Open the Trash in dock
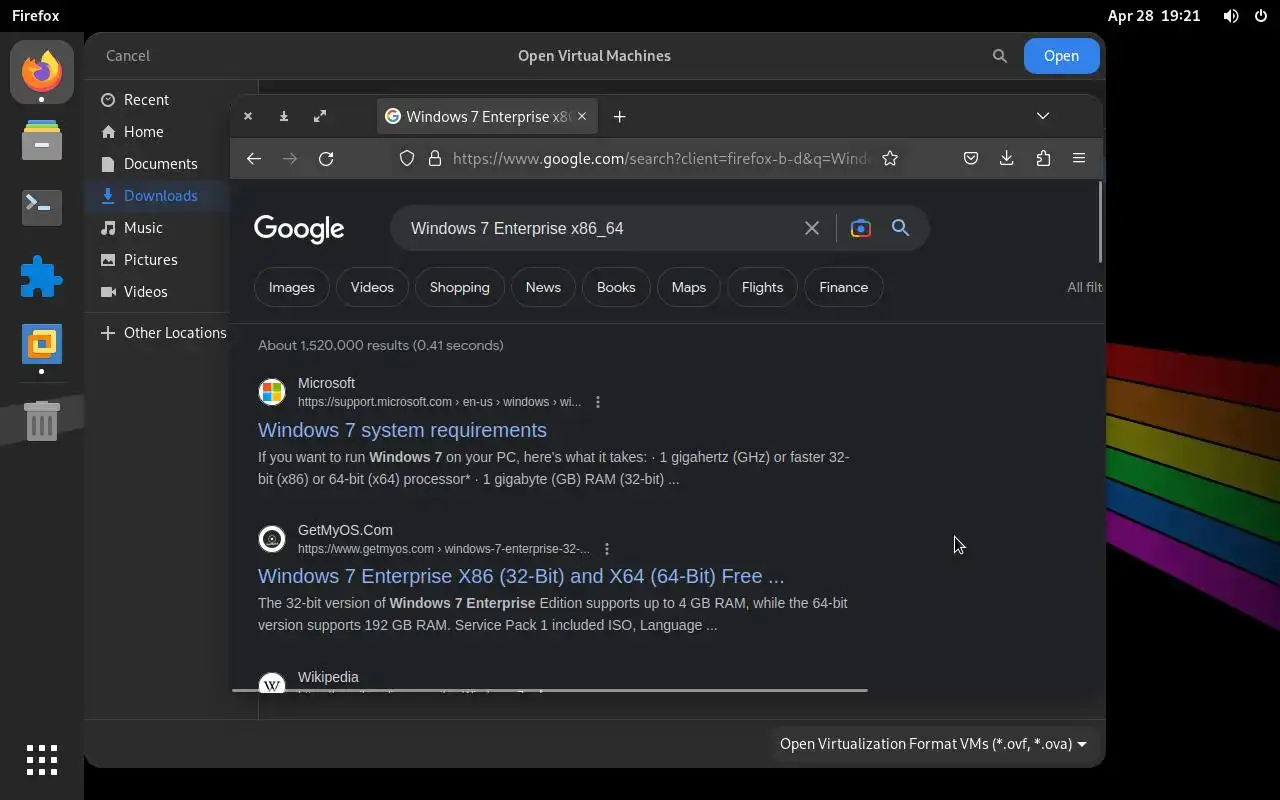1280x800 pixels. pyautogui.click(x=42, y=420)
